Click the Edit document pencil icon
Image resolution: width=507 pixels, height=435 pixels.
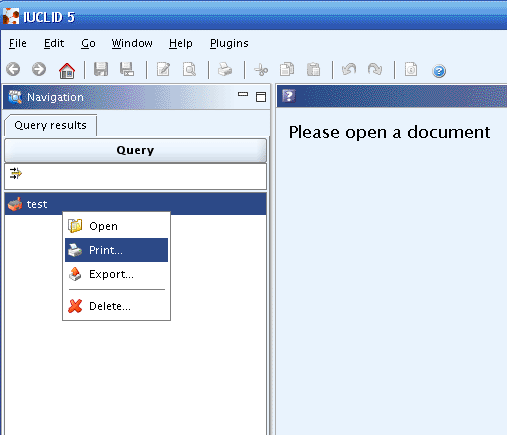click(x=163, y=69)
